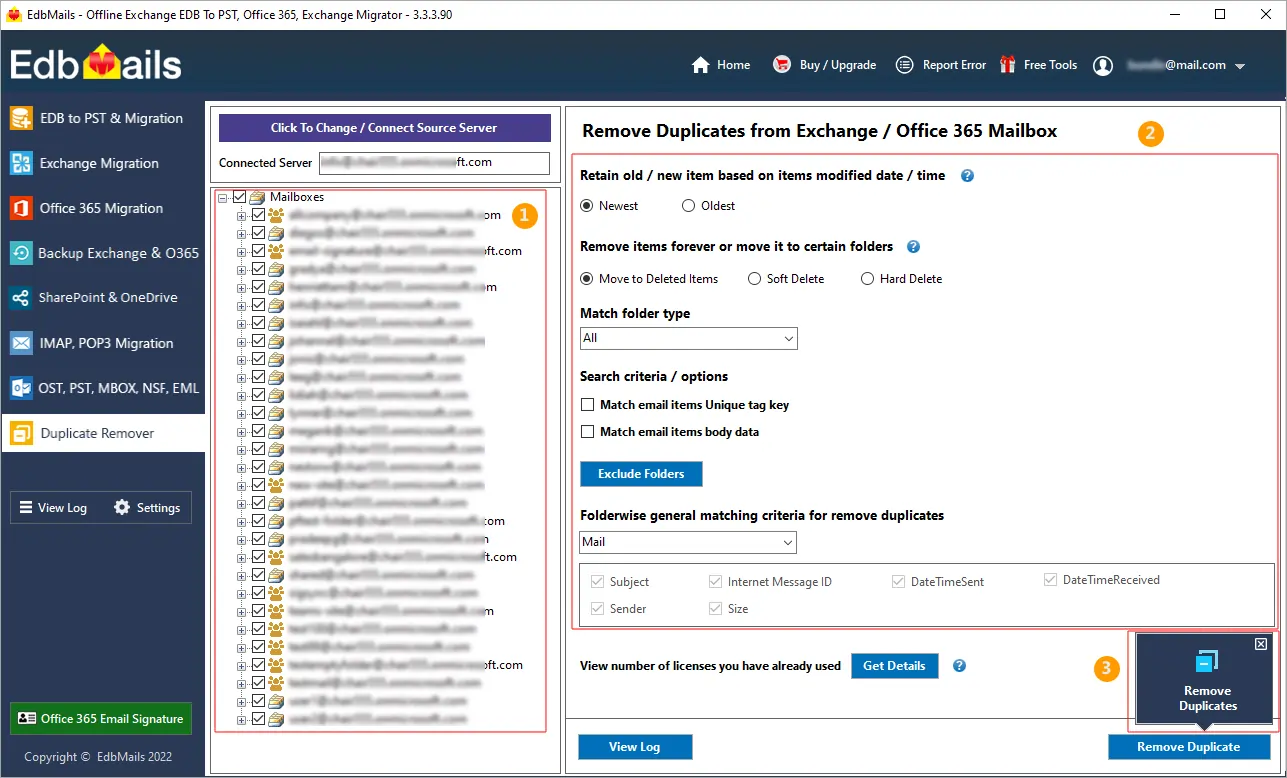Open Buy / Upgrade cart link
Screen dimensions: 1287x778
coord(824,65)
